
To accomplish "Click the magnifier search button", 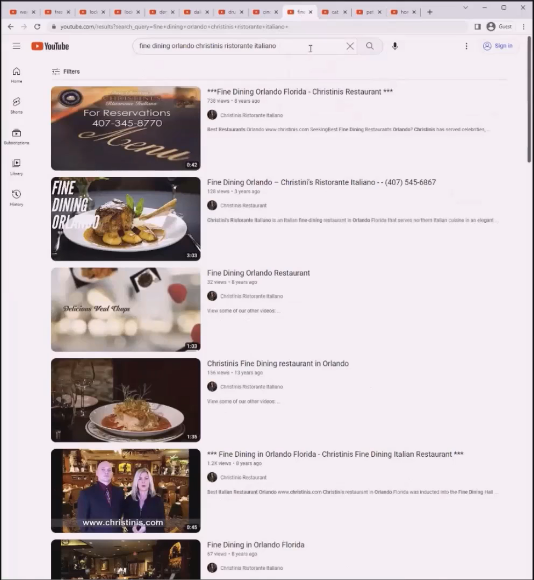I will (x=370, y=46).
